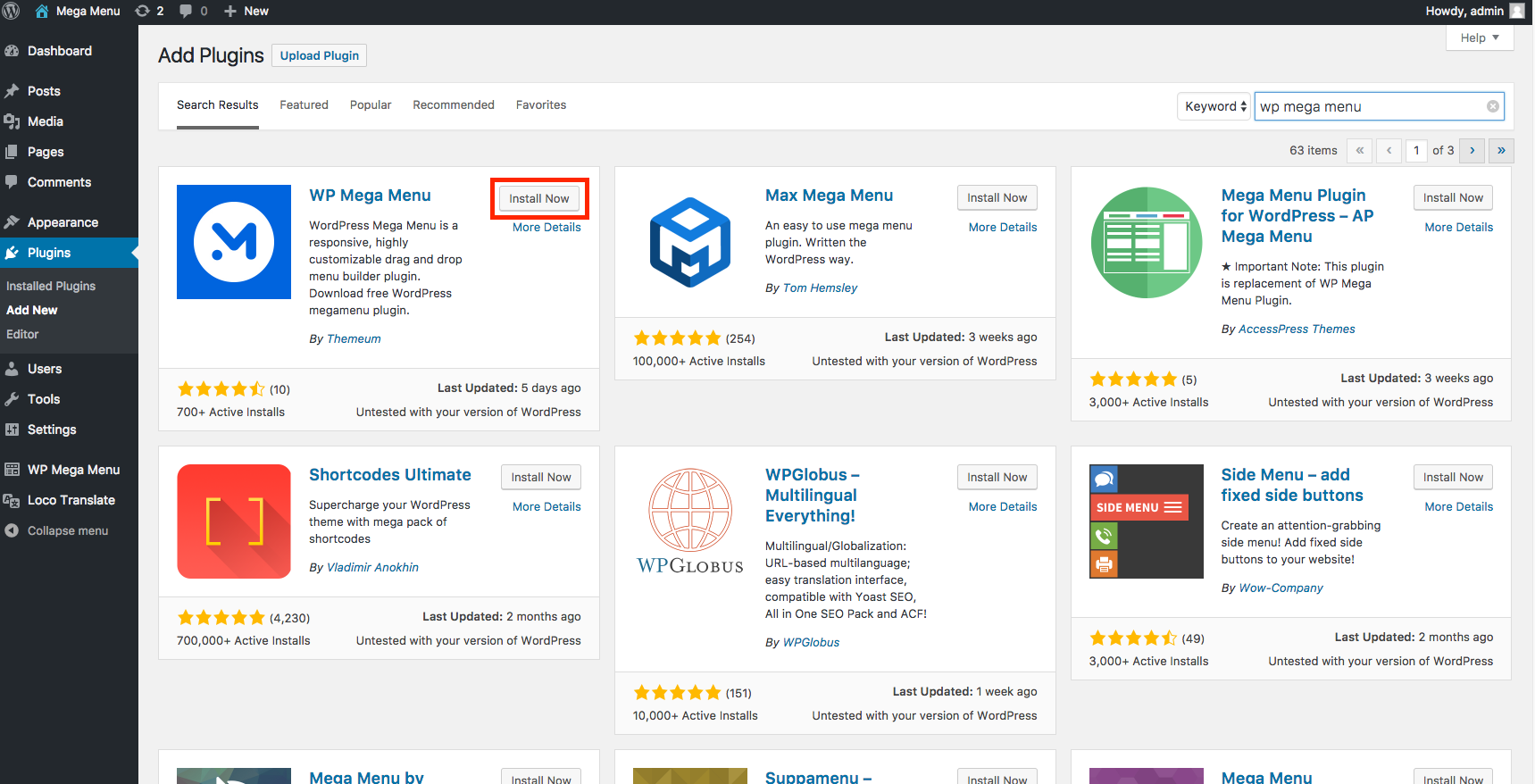This screenshot has height=784, width=1535.
Task: Click the Dashboard icon in sidebar
Action: 12,51
